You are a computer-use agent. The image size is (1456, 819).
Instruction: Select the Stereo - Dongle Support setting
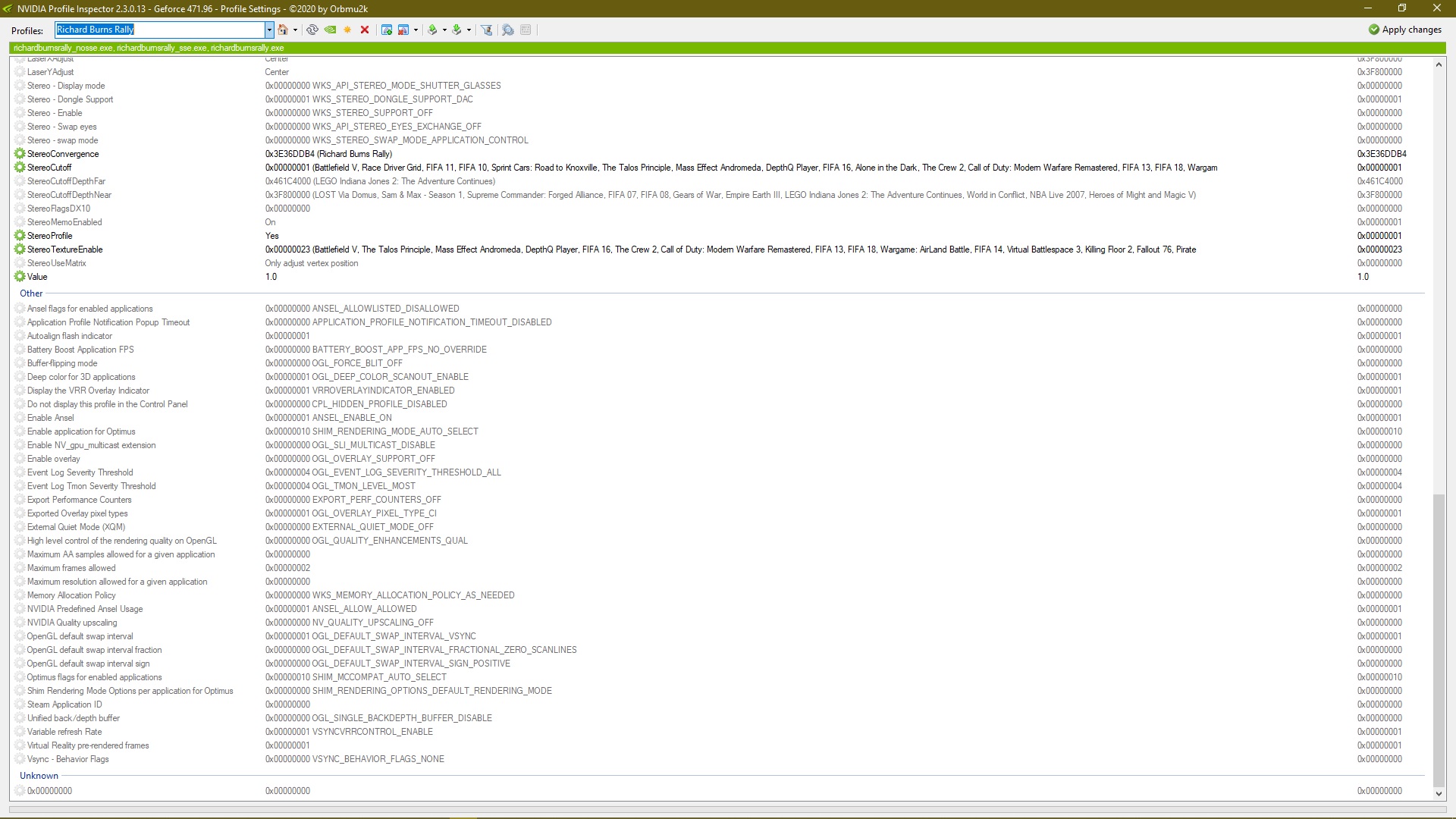click(70, 99)
